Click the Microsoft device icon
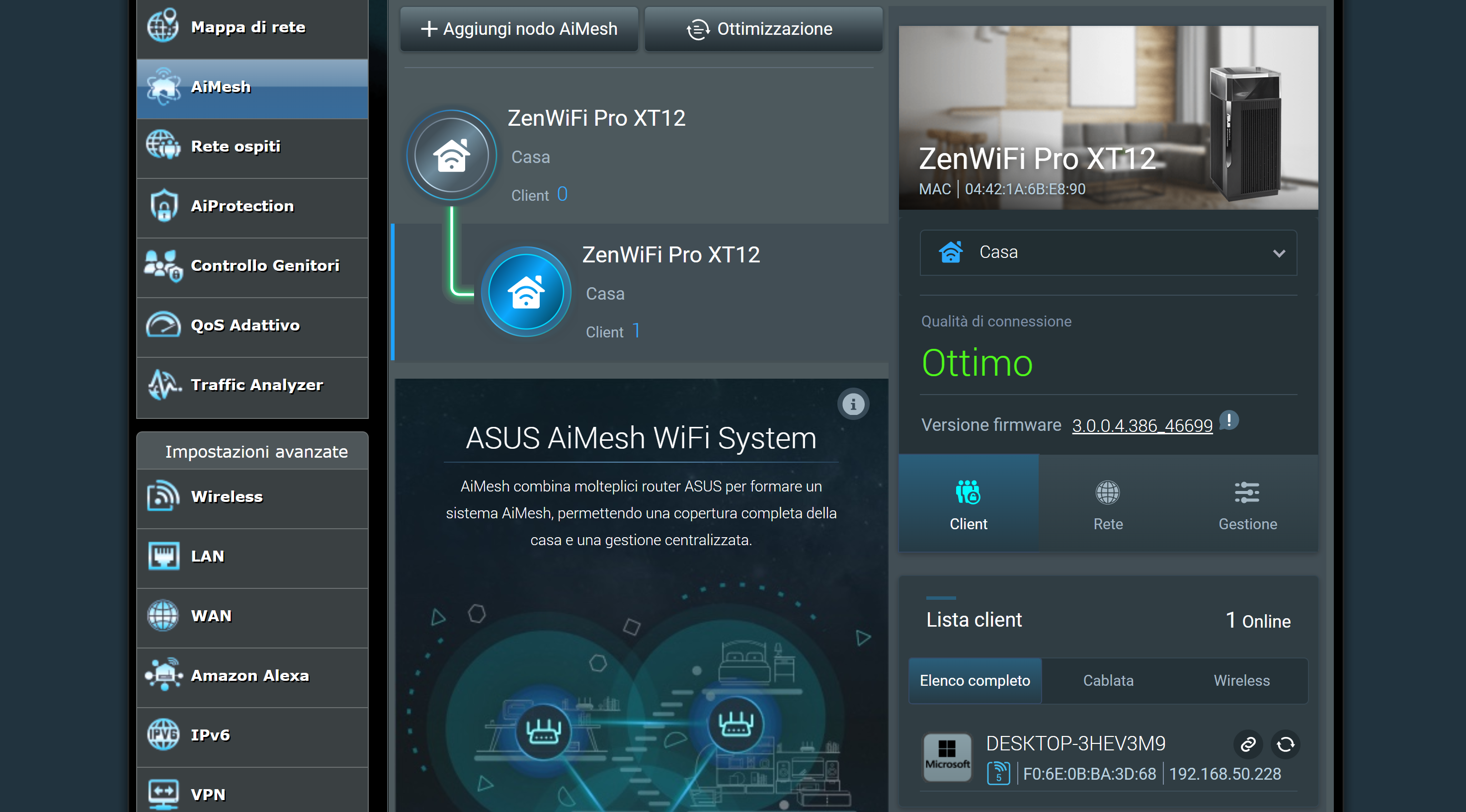The image size is (1466, 812). [947, 757]
